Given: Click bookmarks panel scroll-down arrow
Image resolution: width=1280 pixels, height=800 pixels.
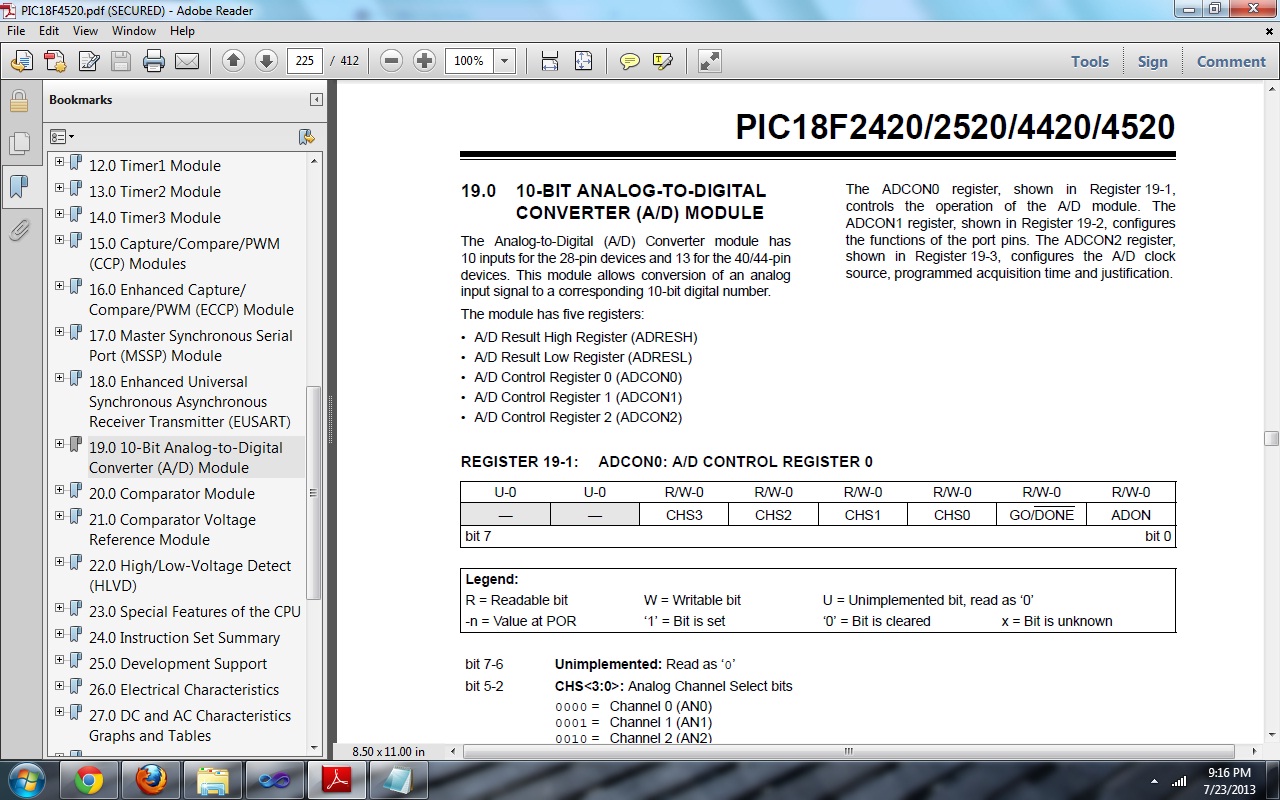Looking at the screenshot, I should click(x=313, y=746).
